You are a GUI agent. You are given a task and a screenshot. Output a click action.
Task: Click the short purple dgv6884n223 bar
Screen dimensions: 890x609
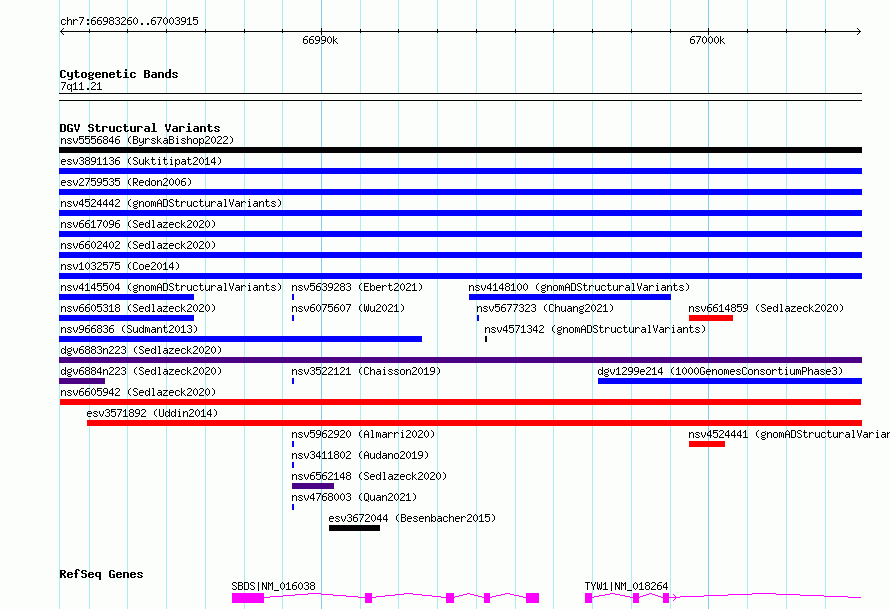click(82, 381)
